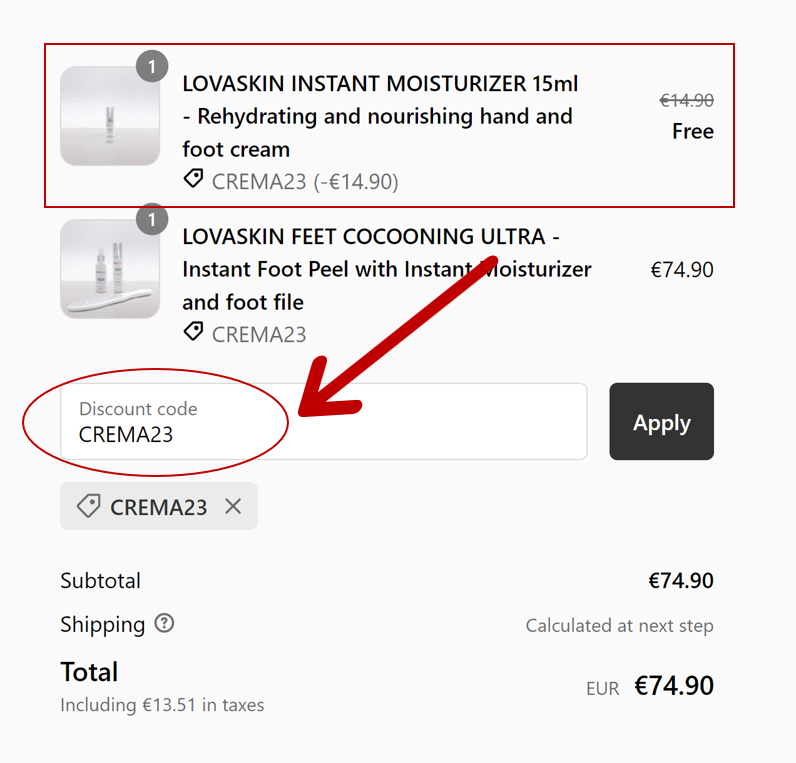Viewport: 796px width, 763px height.
Task: Click the Instant Moisturizer quantity badge
Action: tap(152, 67)
